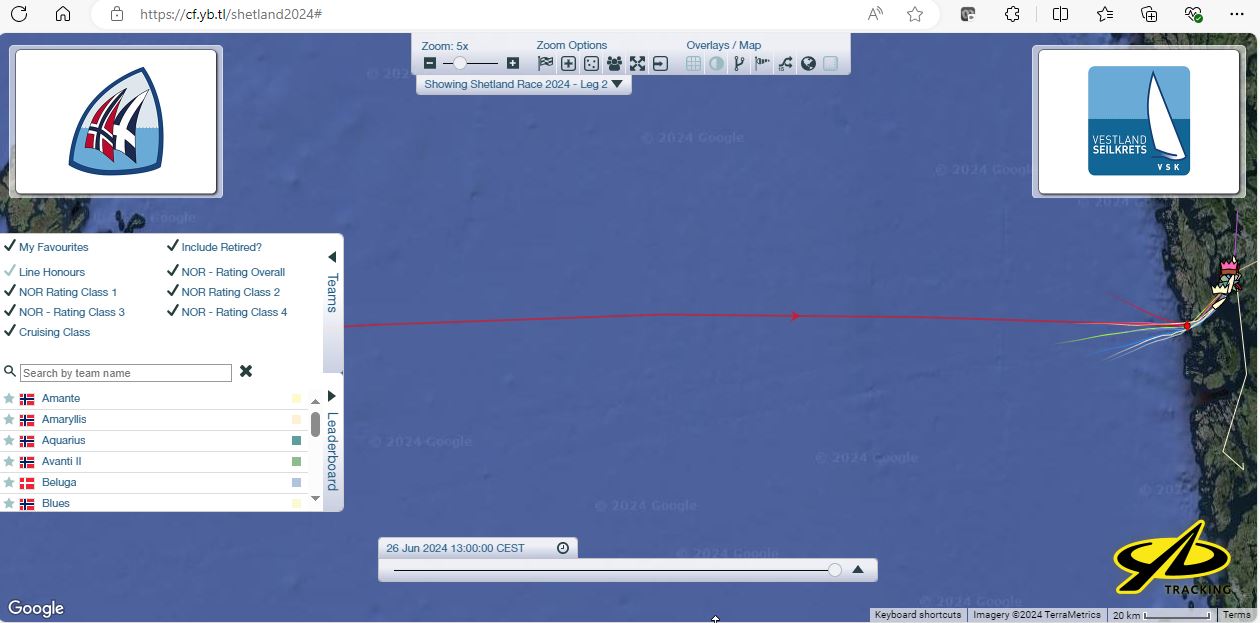
Task: Click the team list scroll down arrow
Action: pyautogui.click(x=316, y=498)
